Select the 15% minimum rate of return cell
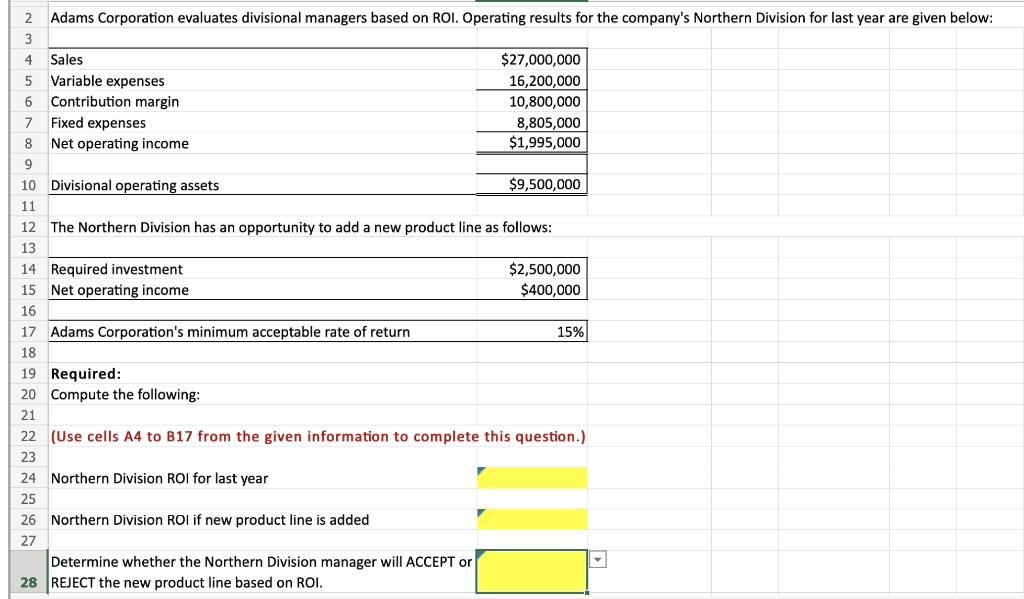Viewport: 1024px width, 599px height. click(531, 331)
